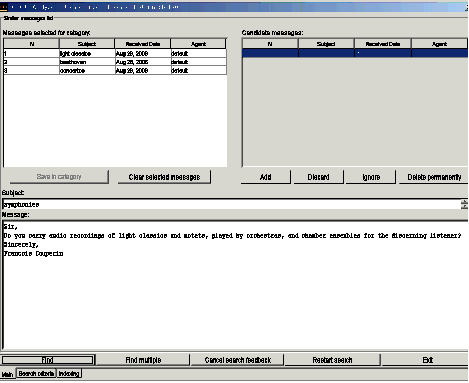This screenshot has height=383, width=469.
Task: Click N header in Candidate messages table
Action: [270, 44]
